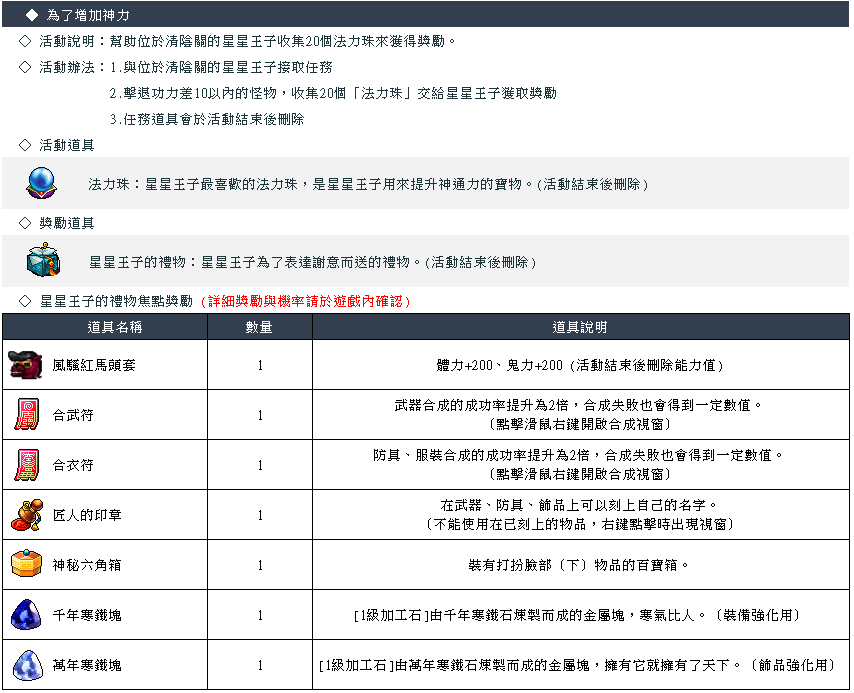Click the 神秘六角箱 hexagonal box icon
Viewport: 854px width, 693px height.
[x=25, y=565]
